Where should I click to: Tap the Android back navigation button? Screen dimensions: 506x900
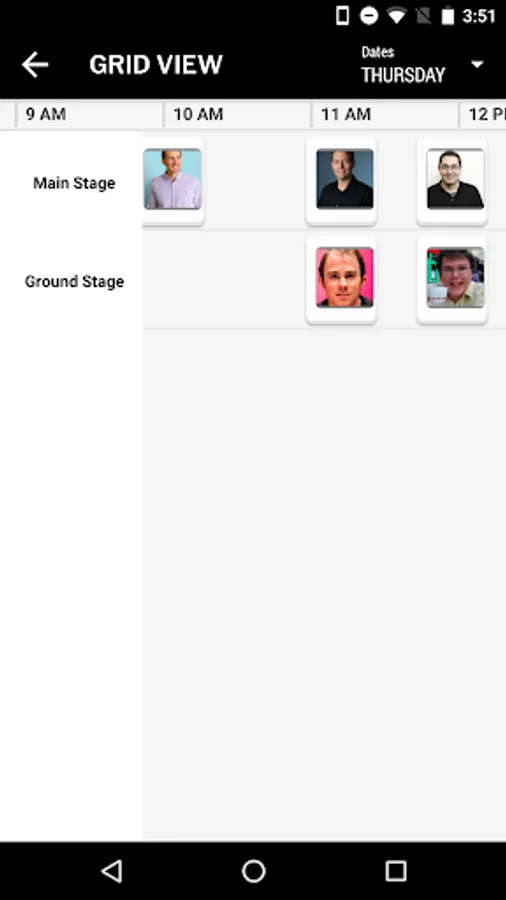pyautogui.click(x=112, y=871)
